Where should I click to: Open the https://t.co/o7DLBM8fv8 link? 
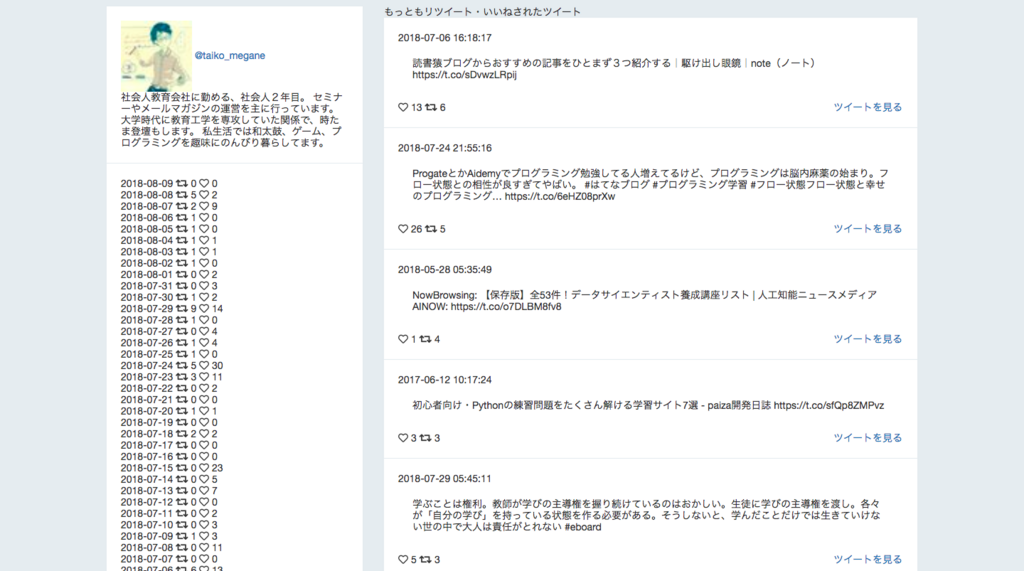tap(506, 307)
